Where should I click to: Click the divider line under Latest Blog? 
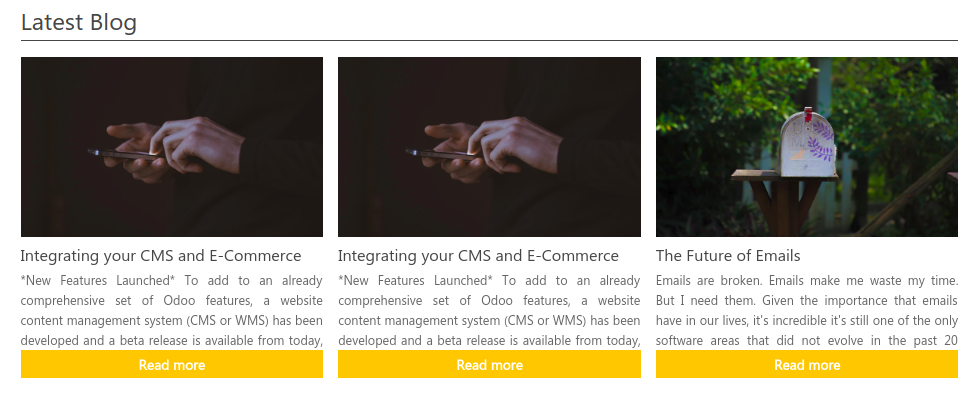[489, 41]
